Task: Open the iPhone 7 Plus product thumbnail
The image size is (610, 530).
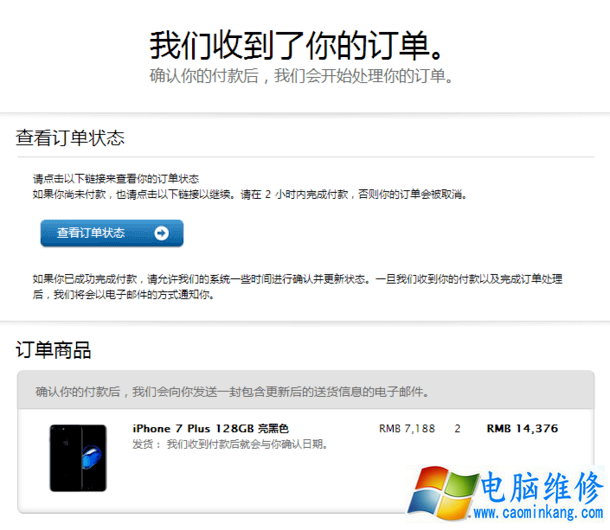Action: (78, 458)
